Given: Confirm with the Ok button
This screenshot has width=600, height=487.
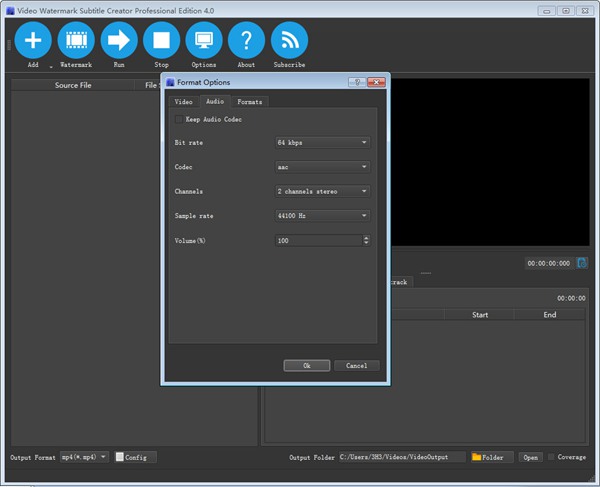Looking at the screenshot, I should point(307,366).
